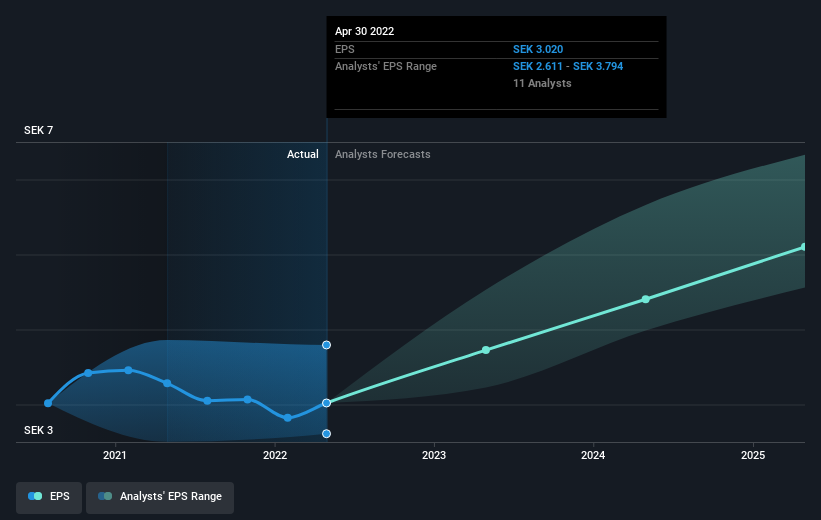Click the 'Analysts Forecasts' label

(383, 154)
